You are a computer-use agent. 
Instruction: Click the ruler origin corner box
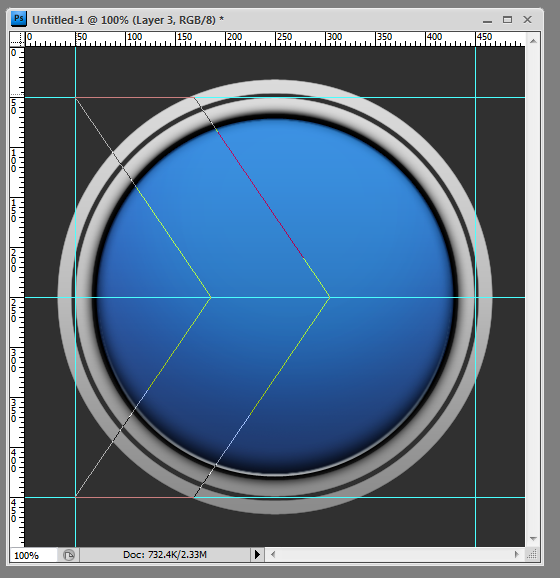click(17, 39)
